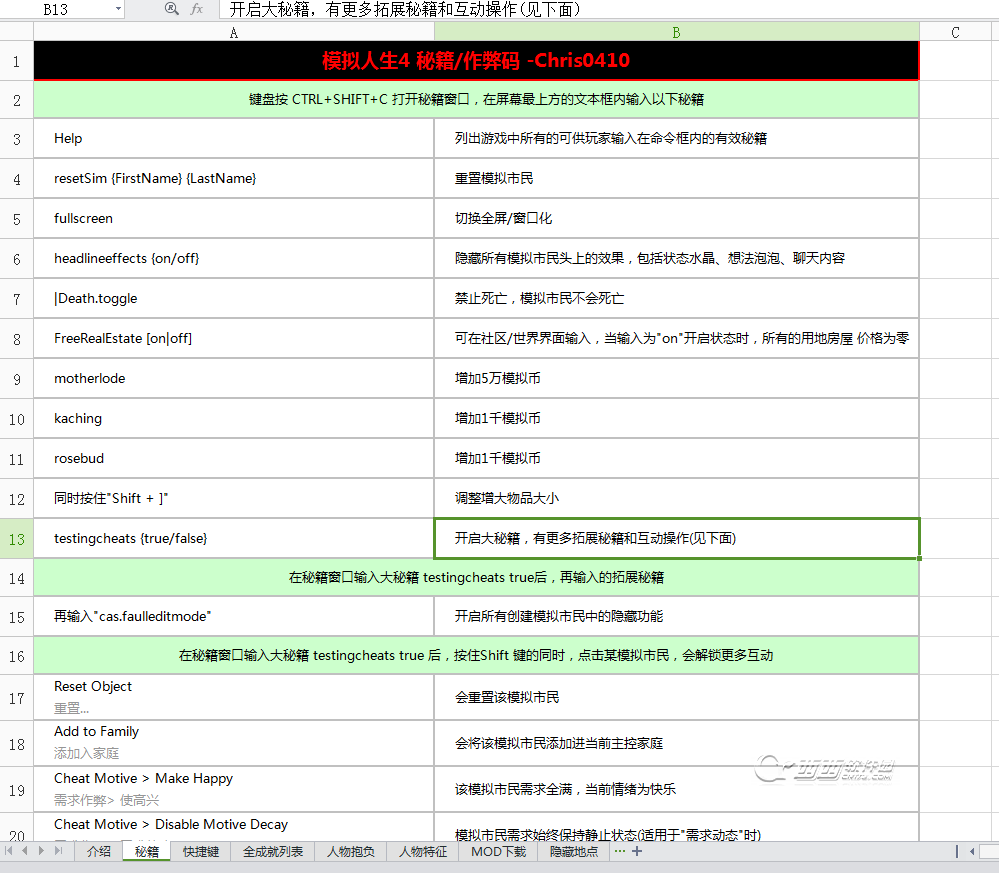Jump to last sheet navigation arrow
The width and height of the screenshot is (999, 873).
point(59,851)
